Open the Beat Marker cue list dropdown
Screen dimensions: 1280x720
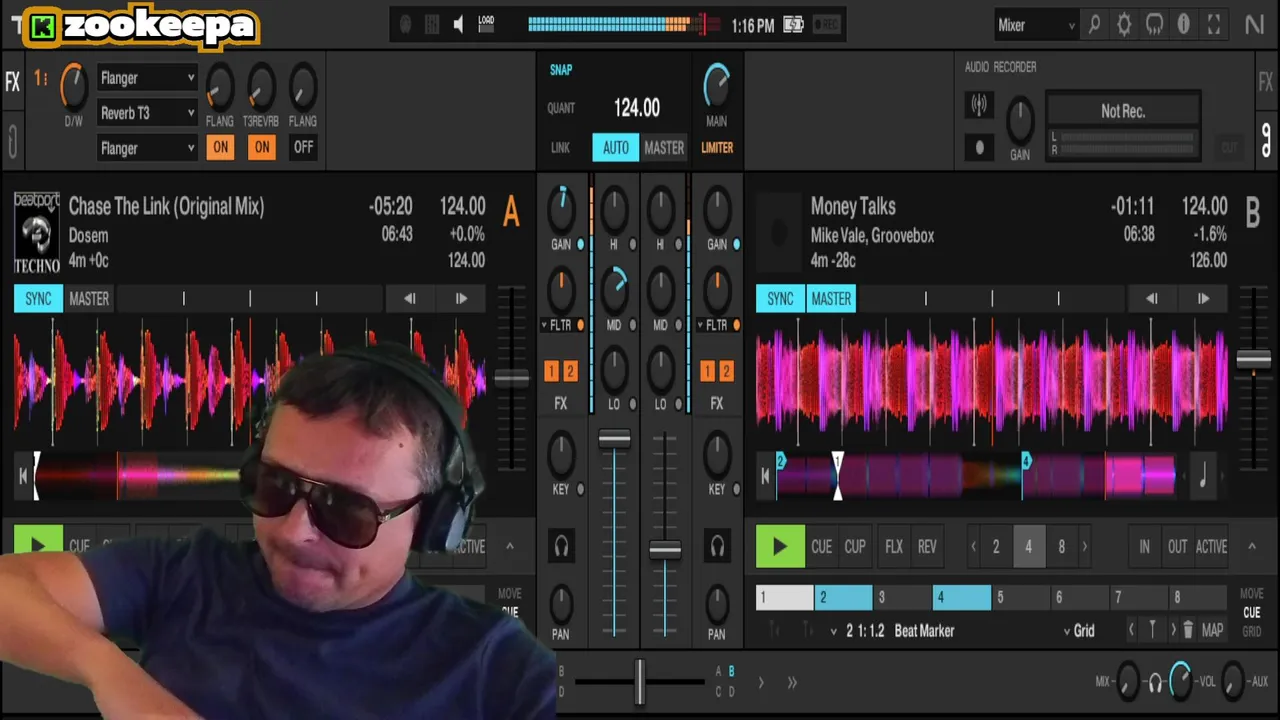[834, 631]
